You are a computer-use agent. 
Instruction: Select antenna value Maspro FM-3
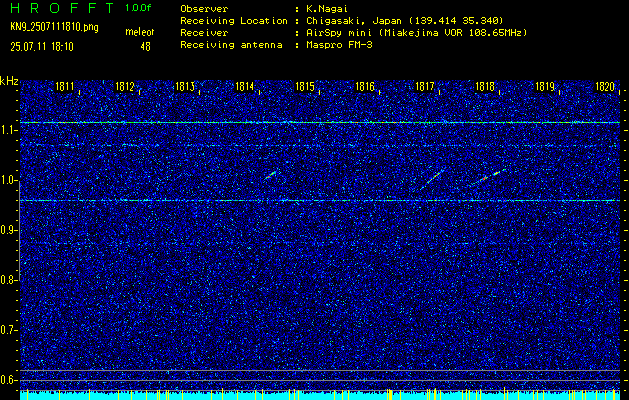339,45
